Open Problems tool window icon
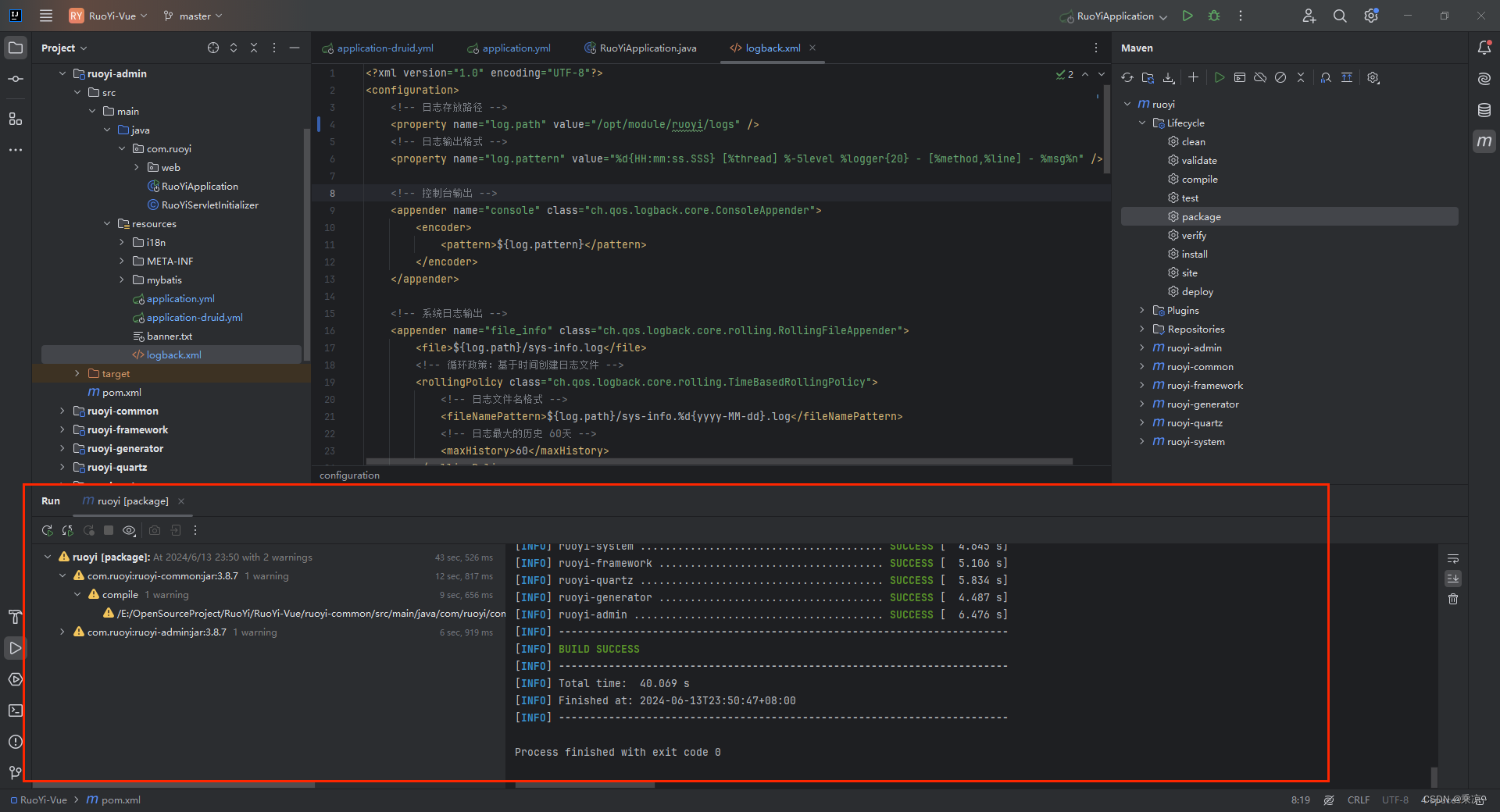This screenshot has width=1500, height=812. [x=16, y=742]
